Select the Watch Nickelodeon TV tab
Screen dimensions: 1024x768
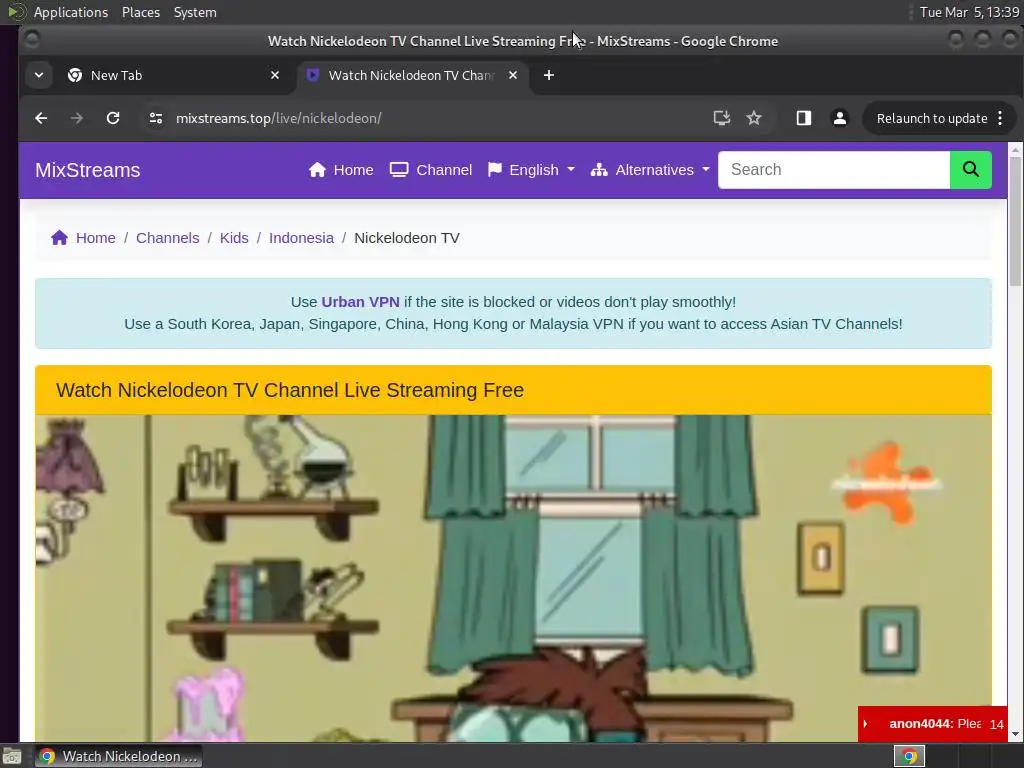tap(411, 75)
